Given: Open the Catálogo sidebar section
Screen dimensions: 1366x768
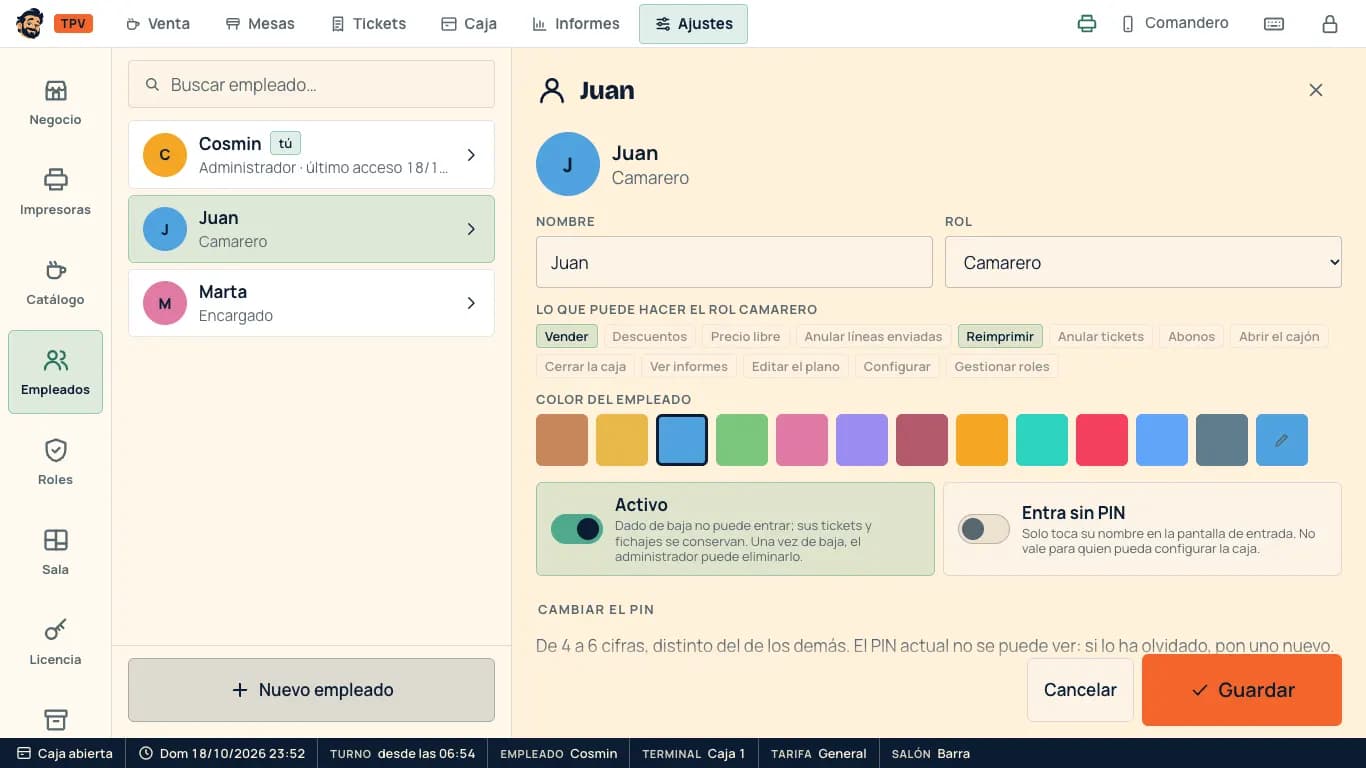Looking at the screenshot, I should (55, 283).
